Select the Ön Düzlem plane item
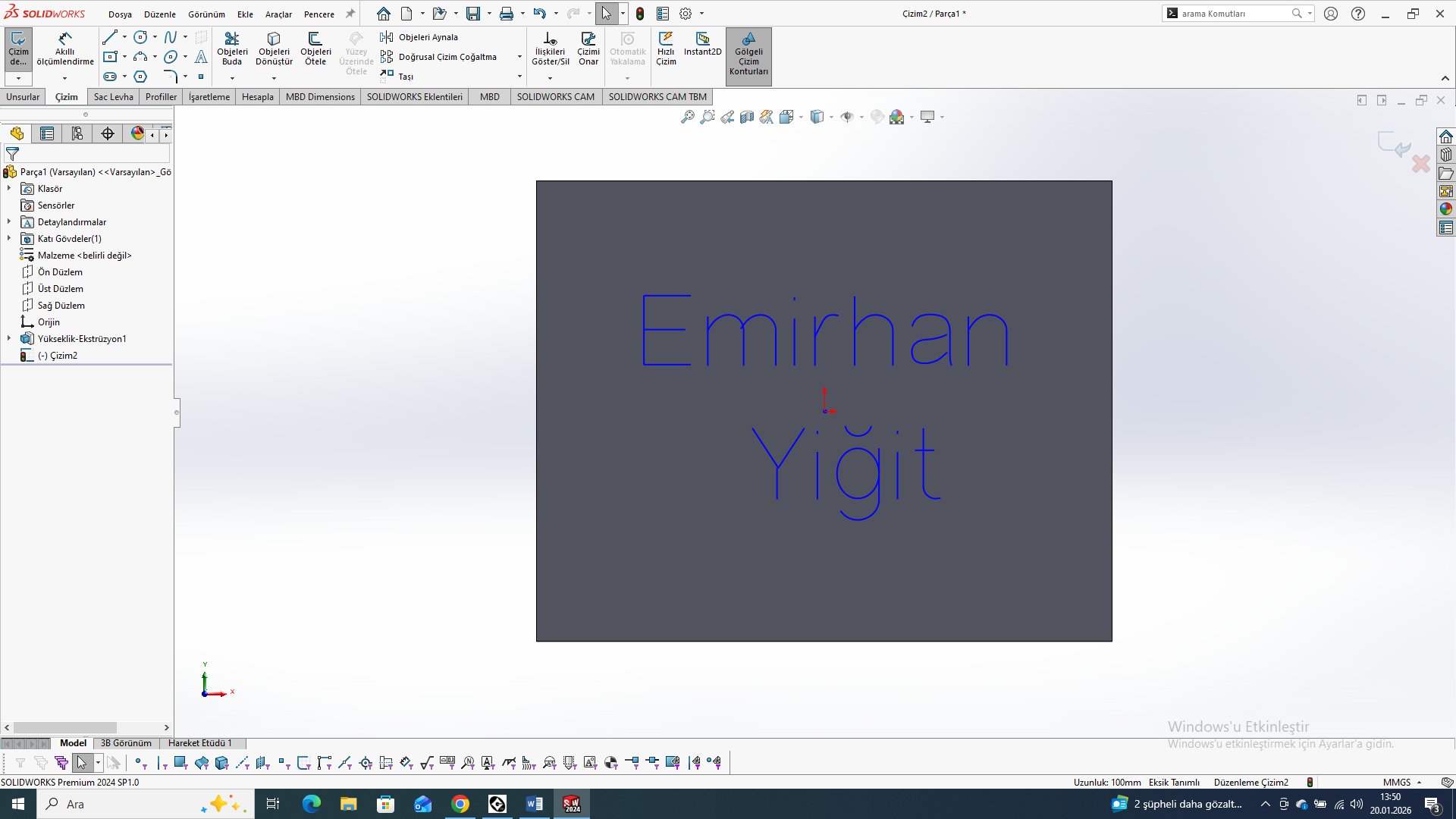The width and height of the screenshot is (1456, 819). tap(60, 272)
